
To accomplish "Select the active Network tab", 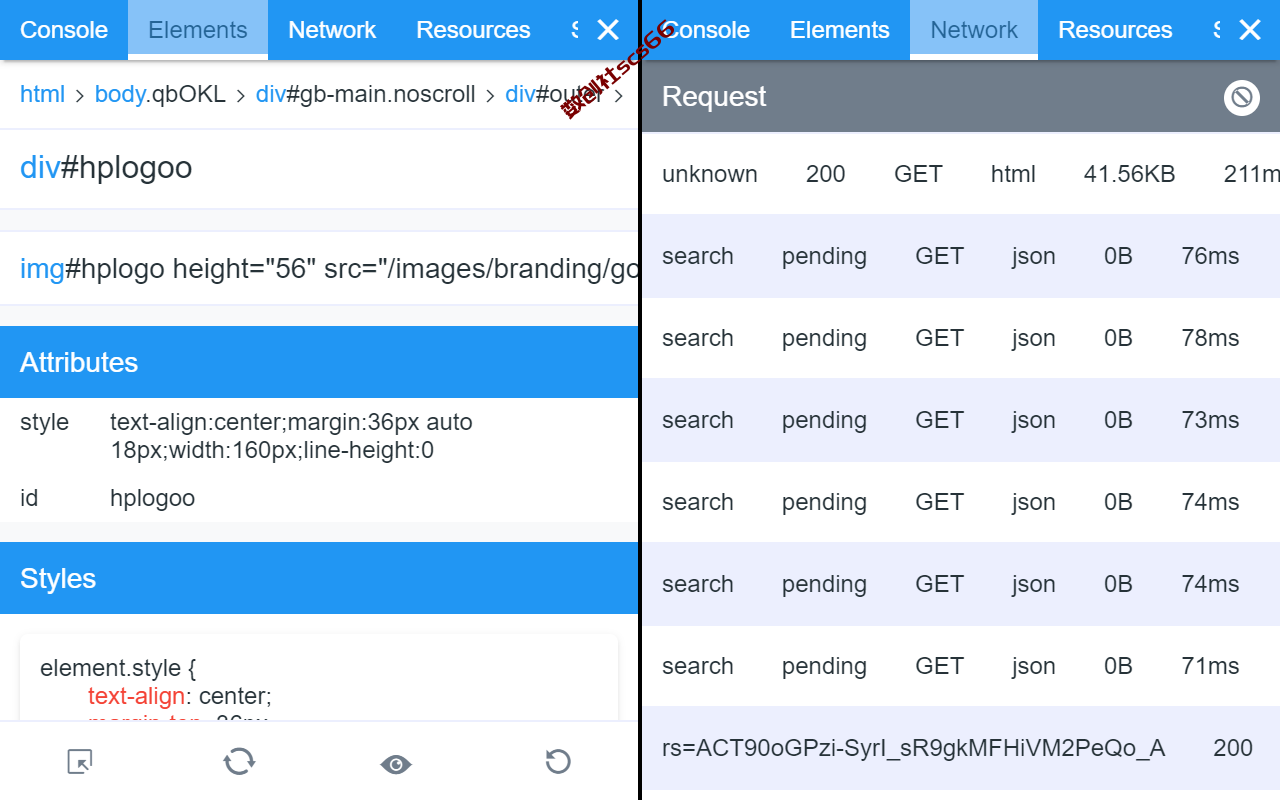I will (x=974, y=30).
